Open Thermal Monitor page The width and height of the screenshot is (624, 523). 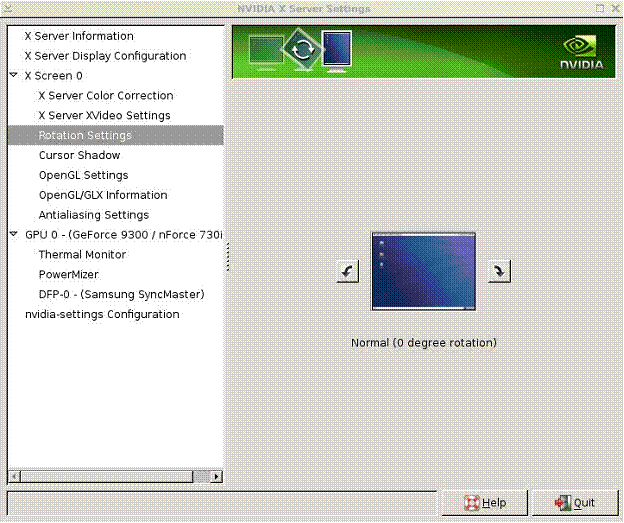(x=82, y=255)
